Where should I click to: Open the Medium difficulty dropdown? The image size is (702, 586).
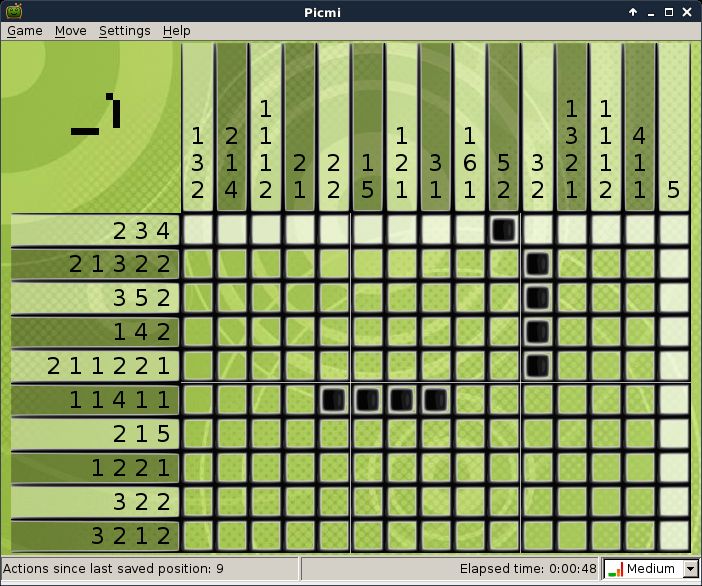[651, 569]
